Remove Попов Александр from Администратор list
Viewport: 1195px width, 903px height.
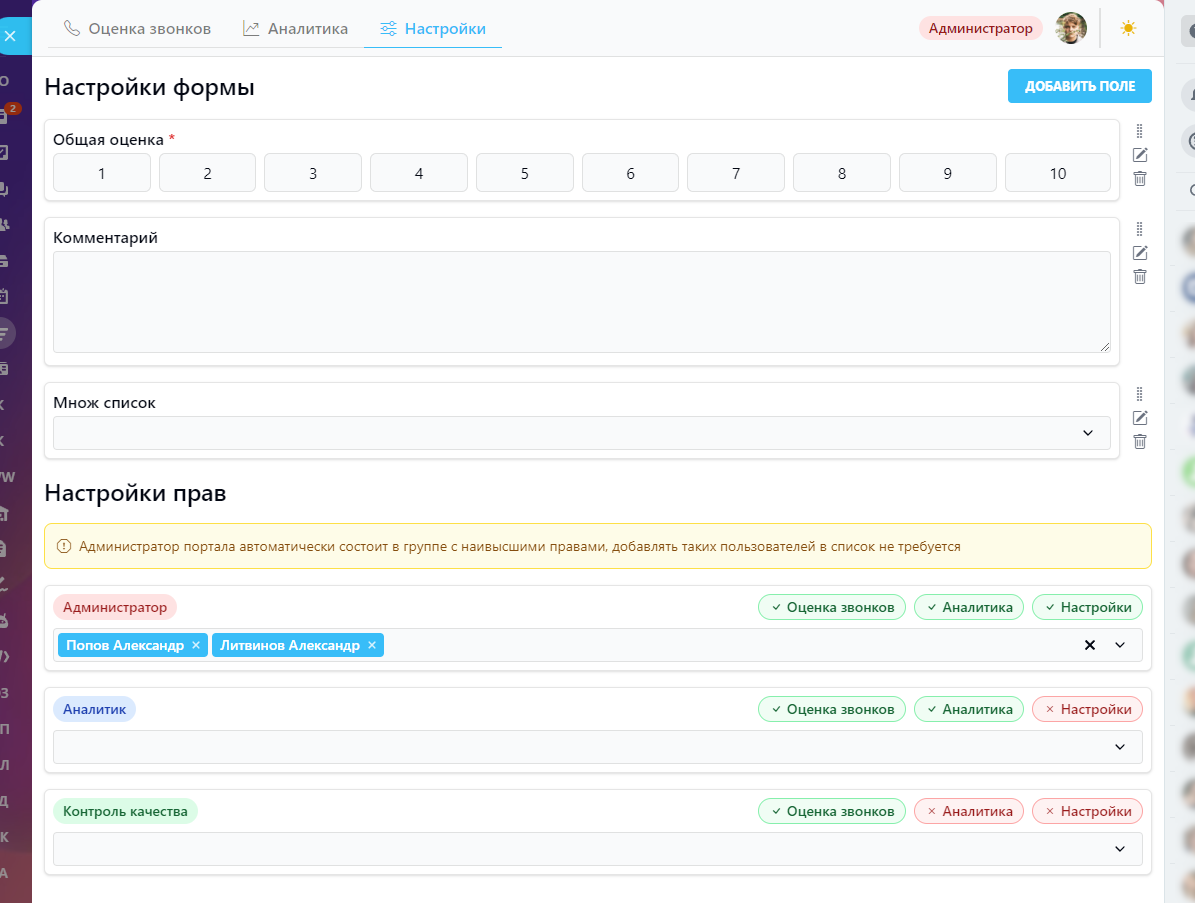196,646
